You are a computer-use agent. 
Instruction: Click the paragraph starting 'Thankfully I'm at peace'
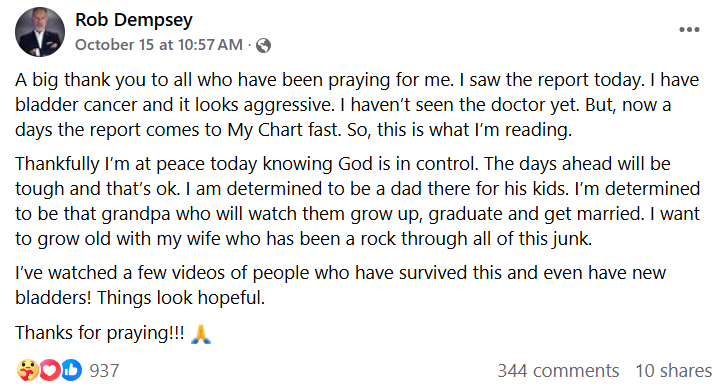coord(358,201)
